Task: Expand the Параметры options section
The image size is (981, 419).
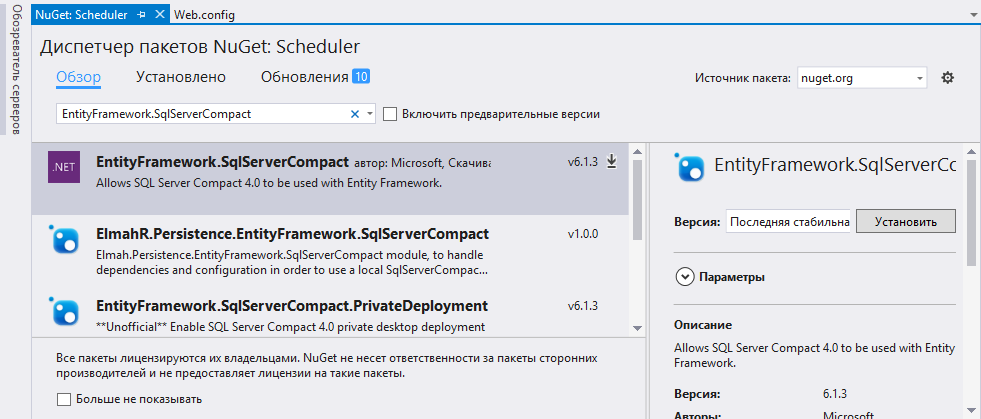Action: [685, 277]
